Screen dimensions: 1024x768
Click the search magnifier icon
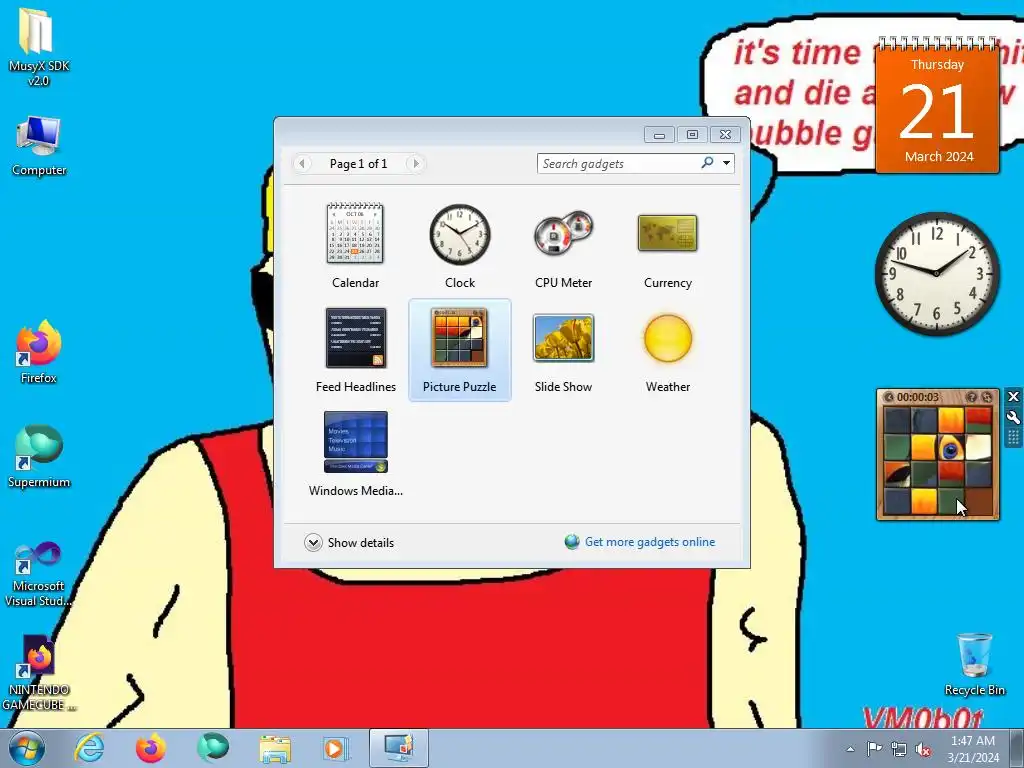point(707,163)
